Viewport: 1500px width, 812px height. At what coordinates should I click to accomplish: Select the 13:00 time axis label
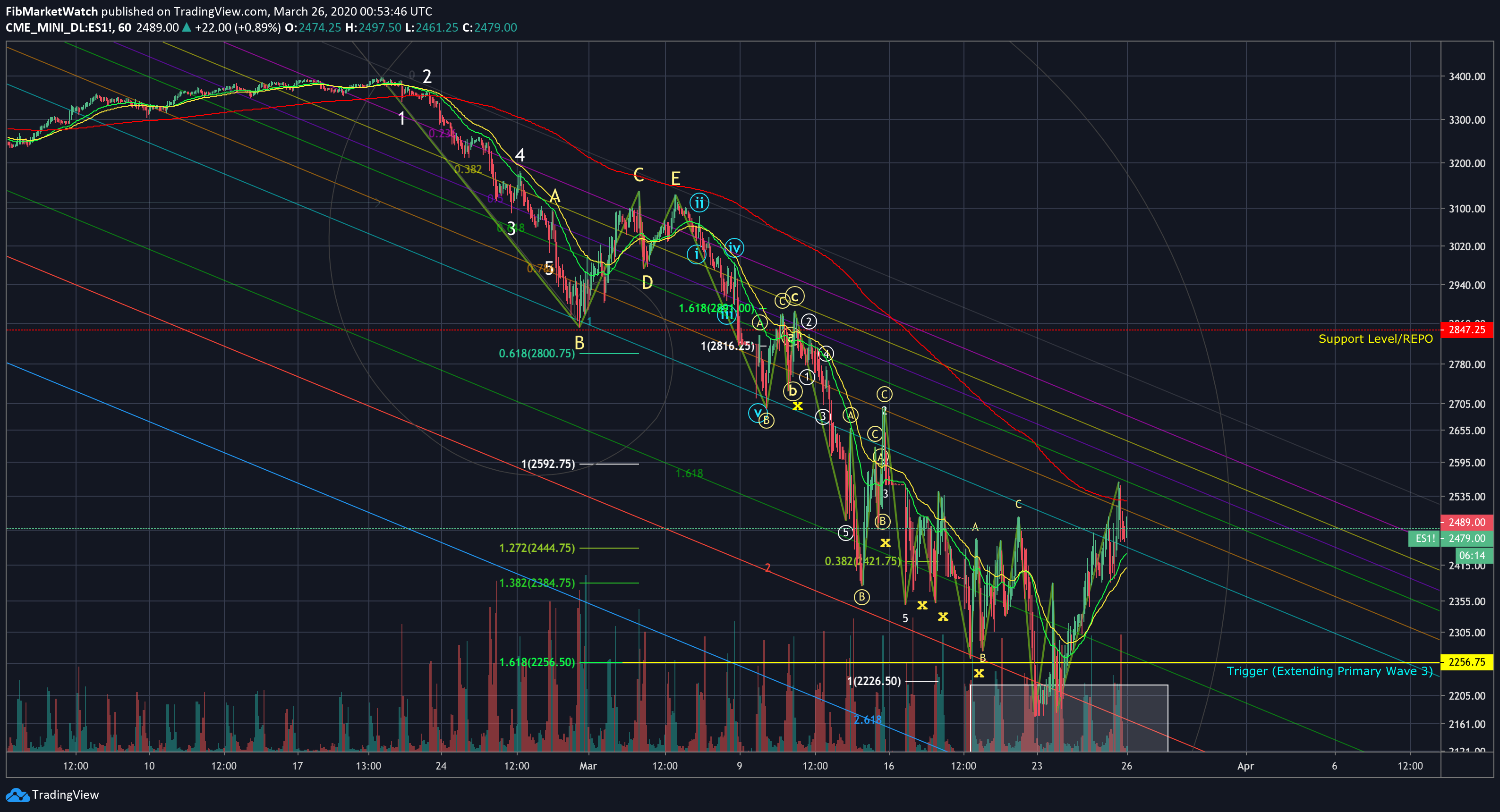(x=368, y=766)
